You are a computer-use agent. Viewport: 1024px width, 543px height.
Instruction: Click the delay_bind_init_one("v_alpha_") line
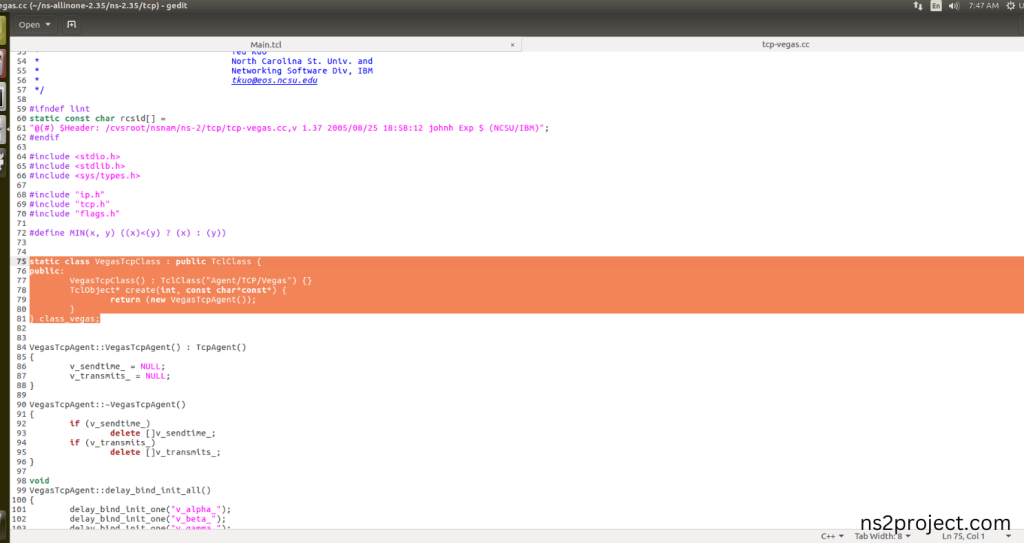[150, 510]
